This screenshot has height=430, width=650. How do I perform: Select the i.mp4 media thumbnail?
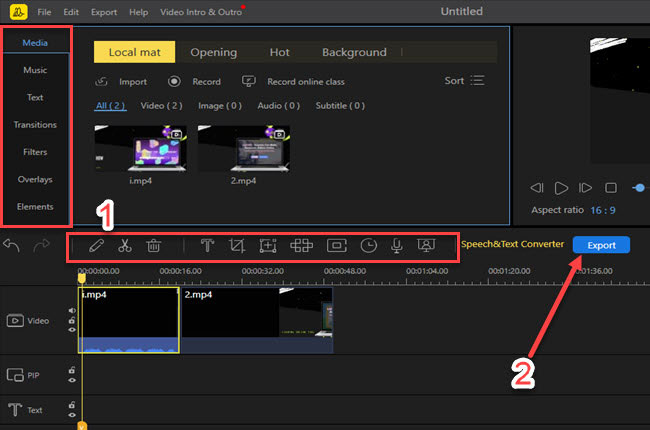click(x=140, y=148)
